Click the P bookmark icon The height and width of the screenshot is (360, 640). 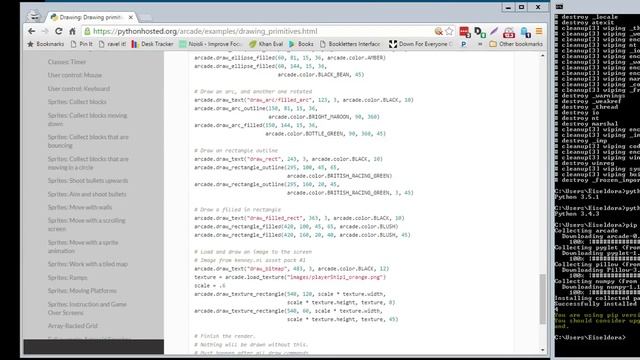(x=464, y=44)
